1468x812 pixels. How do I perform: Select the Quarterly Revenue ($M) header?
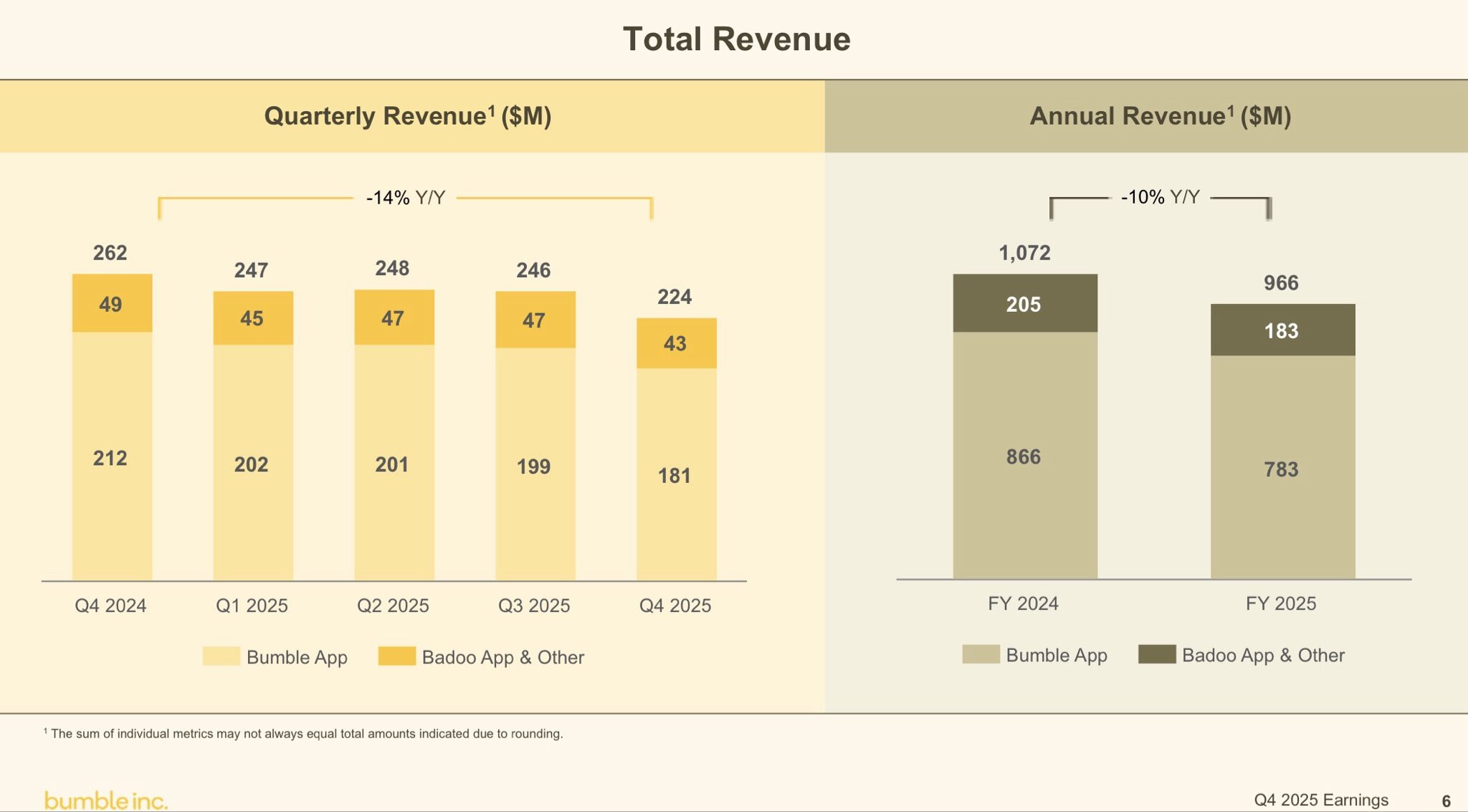point(408,116)
